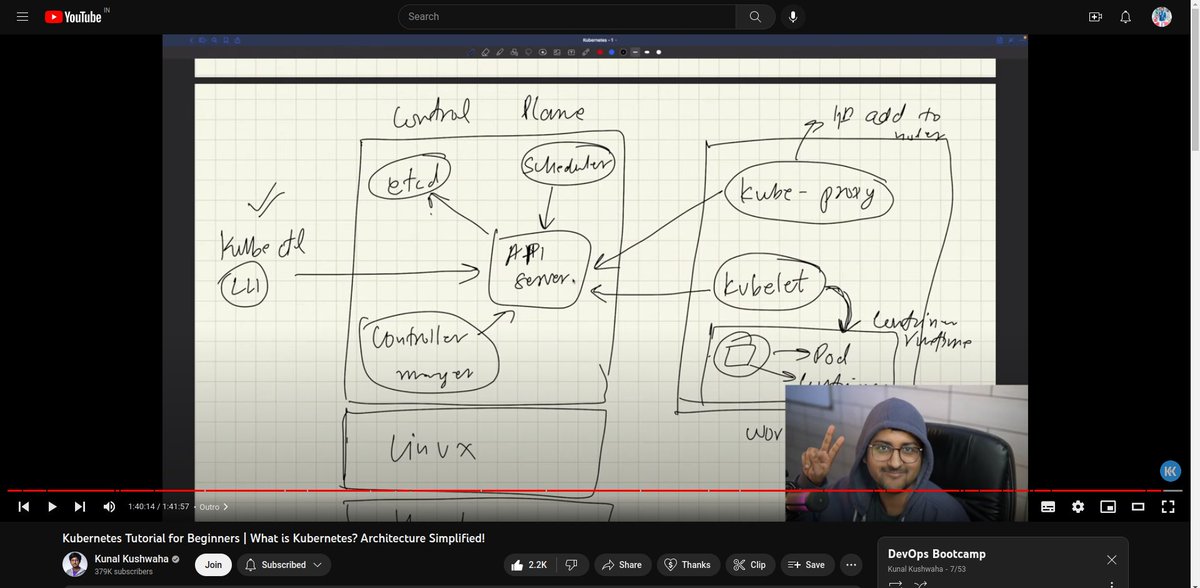Toggle theater mode view
1200x588 pixels.
(x=1138, y=507)
